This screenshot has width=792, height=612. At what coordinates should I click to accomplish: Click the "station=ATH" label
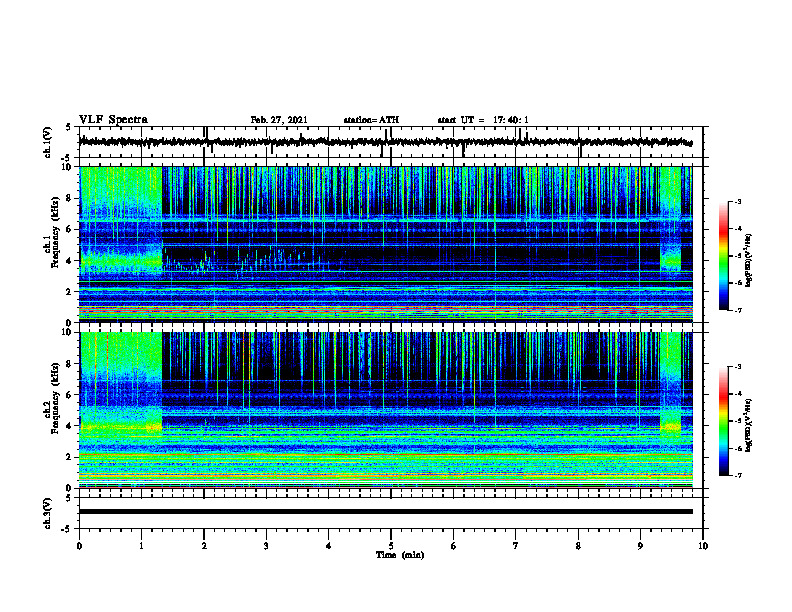point(371,120)
